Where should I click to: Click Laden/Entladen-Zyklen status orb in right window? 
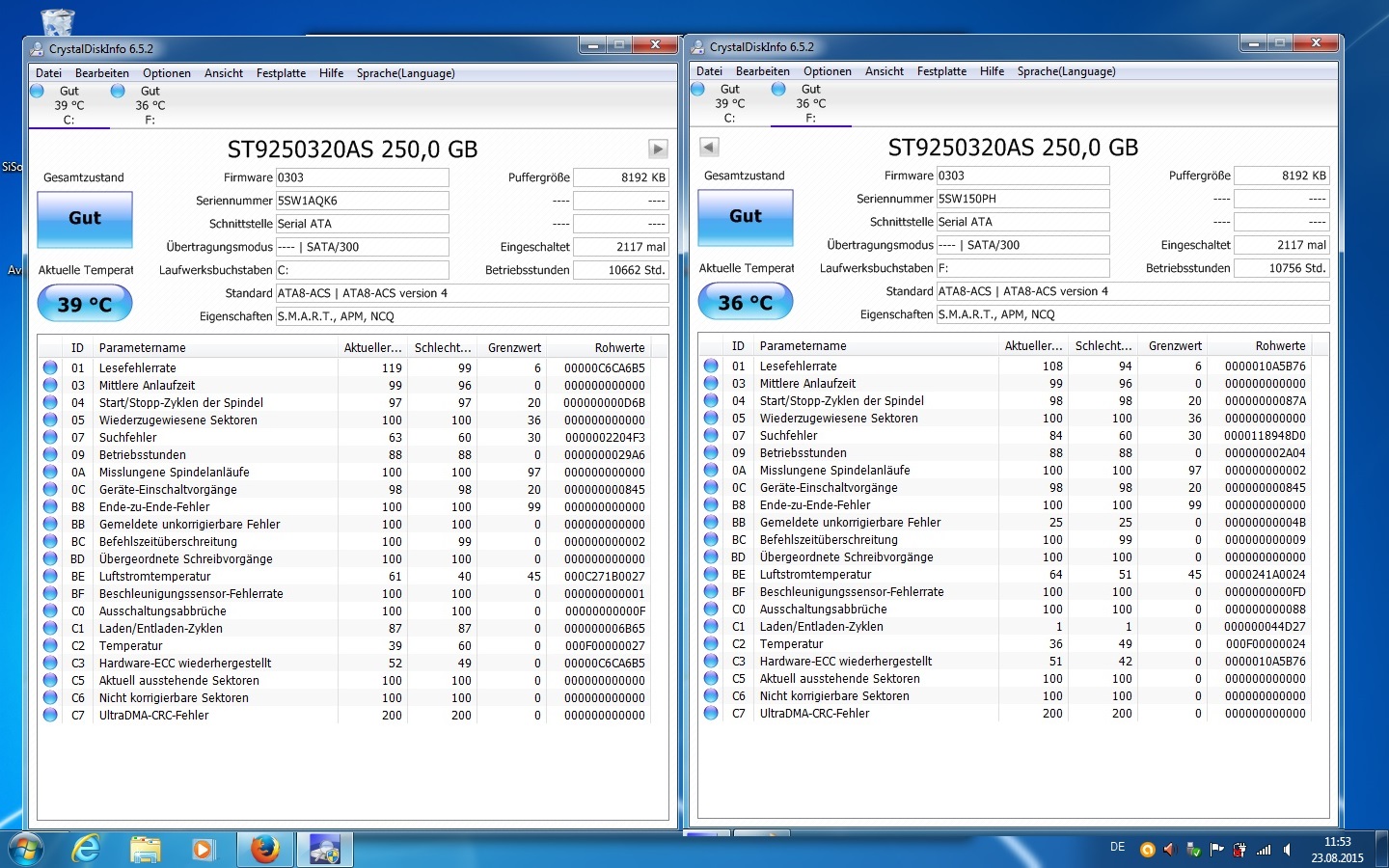(711, 626)
